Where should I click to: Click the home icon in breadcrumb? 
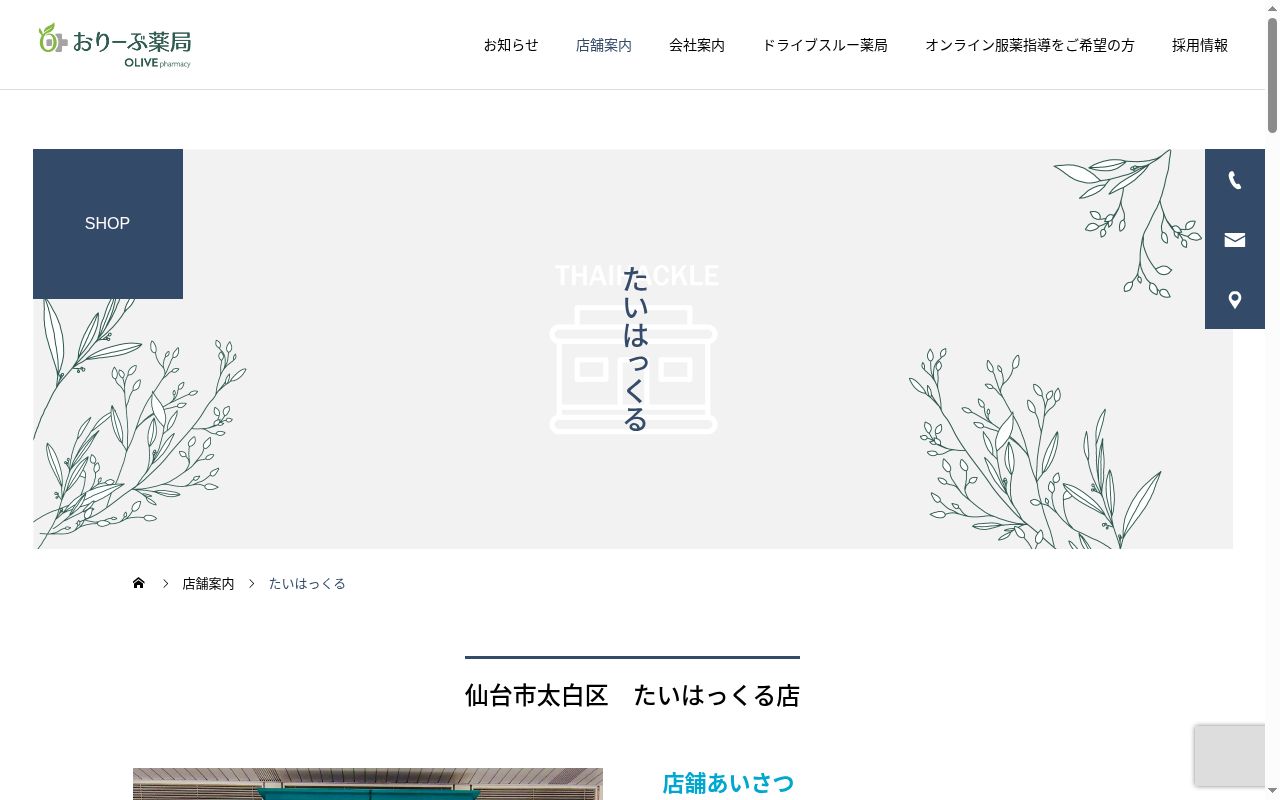(139, 583)
